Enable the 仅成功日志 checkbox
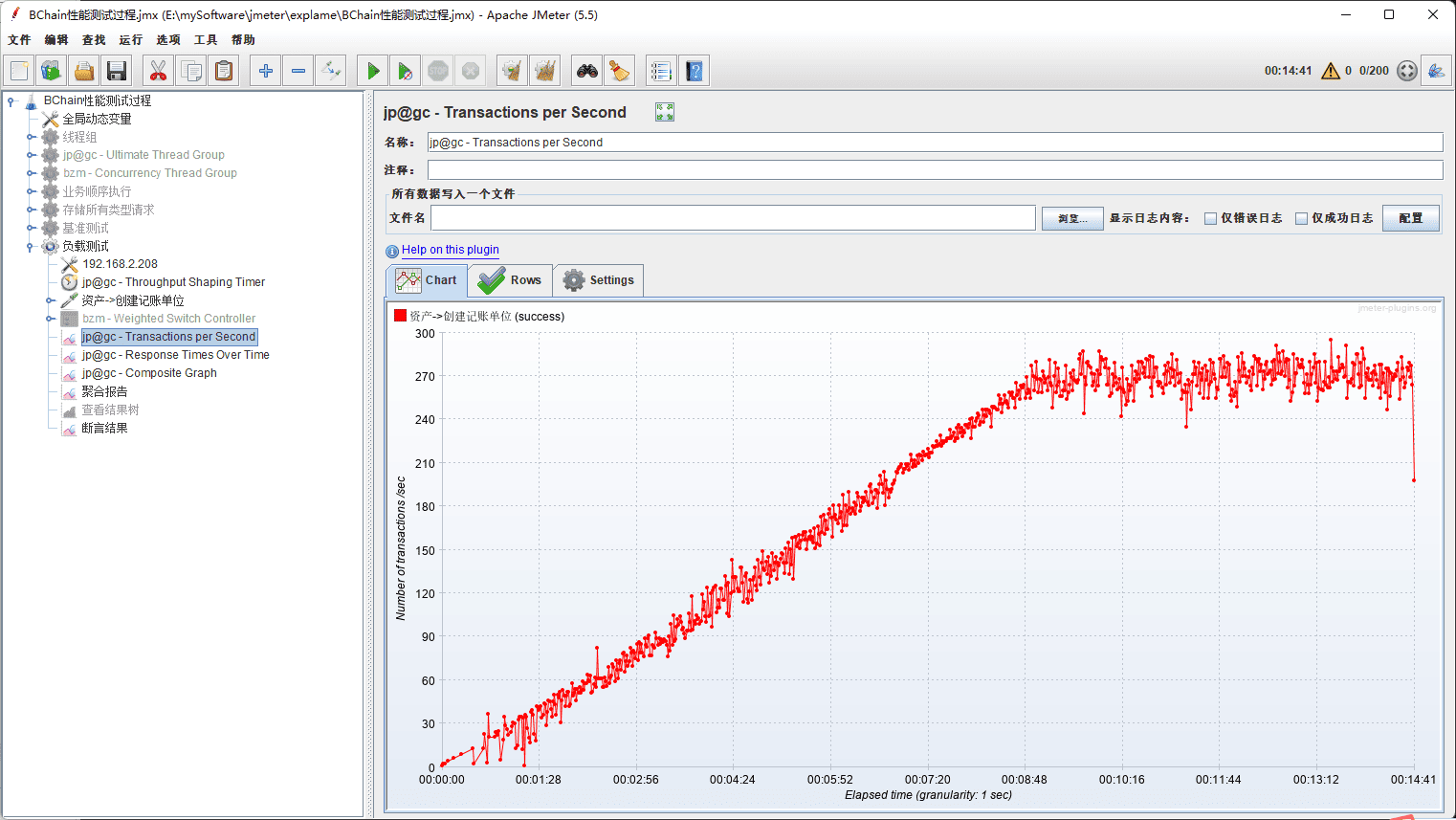The height and width of the screenshot is (820, 1456). point(1301,218)
